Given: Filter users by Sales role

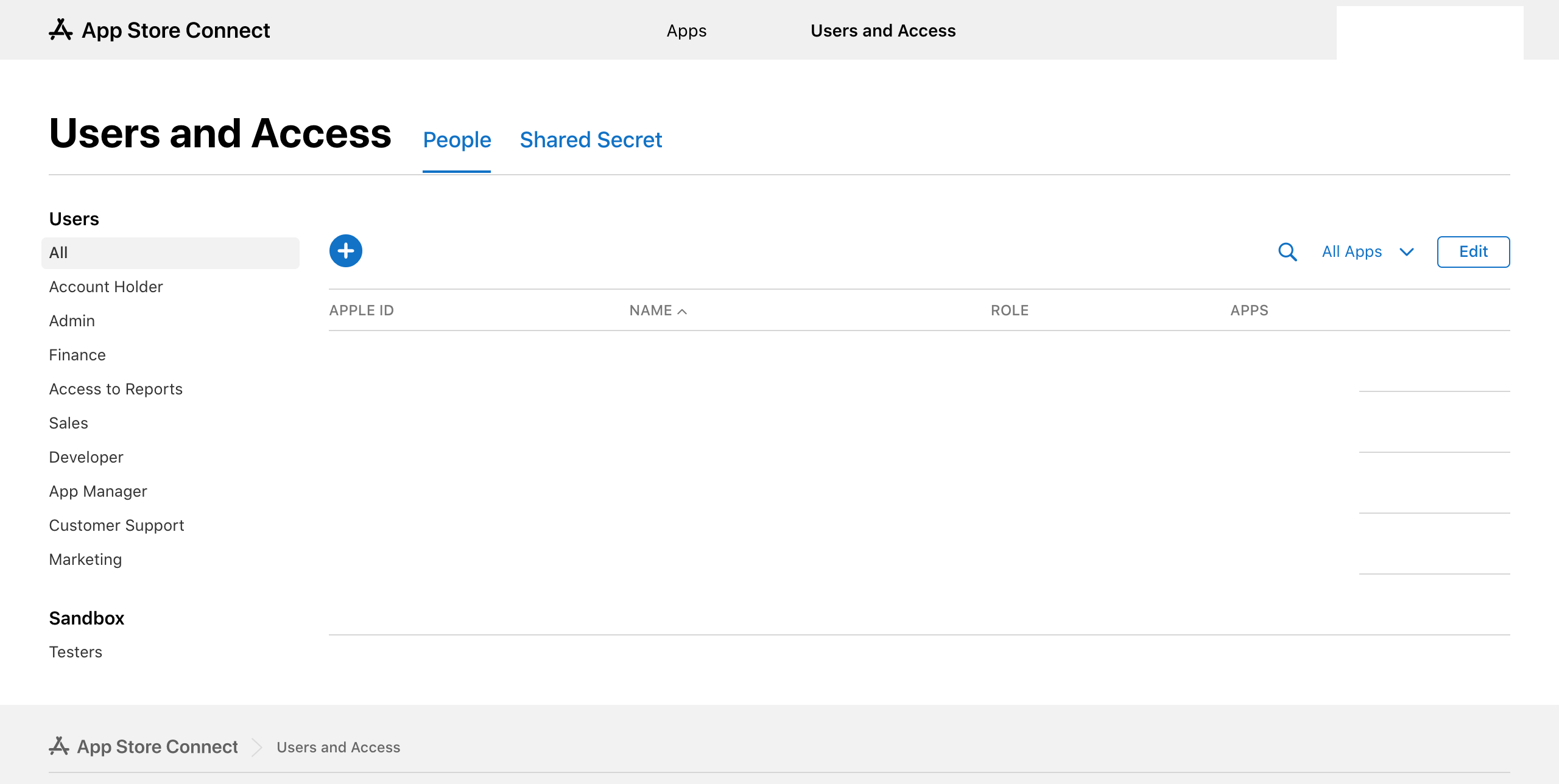Looking at the screenshot, I should coord(68,423).
